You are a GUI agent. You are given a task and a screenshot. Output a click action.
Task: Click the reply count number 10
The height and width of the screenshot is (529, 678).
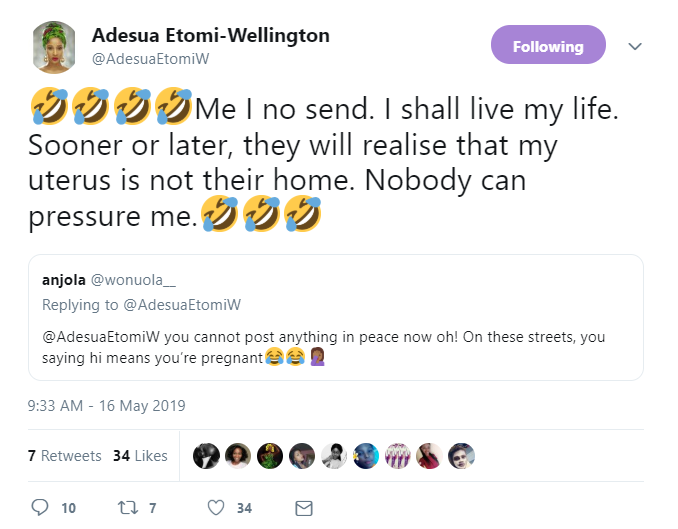(68, 508)
